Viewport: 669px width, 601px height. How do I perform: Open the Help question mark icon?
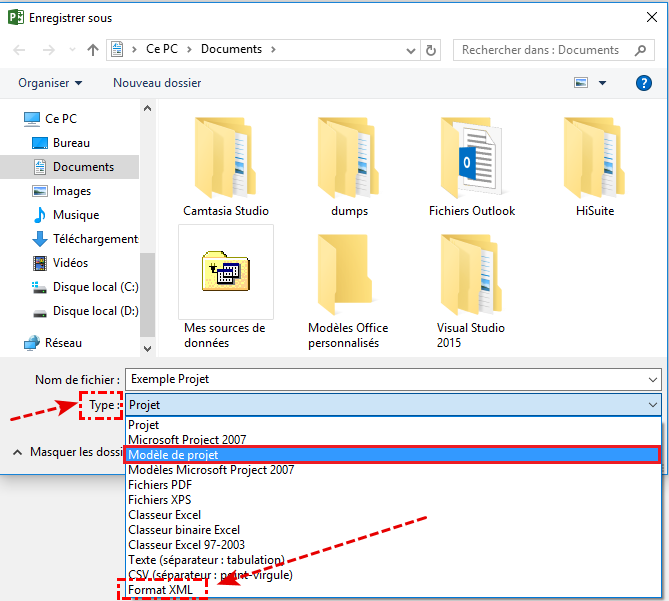[644, 83]
